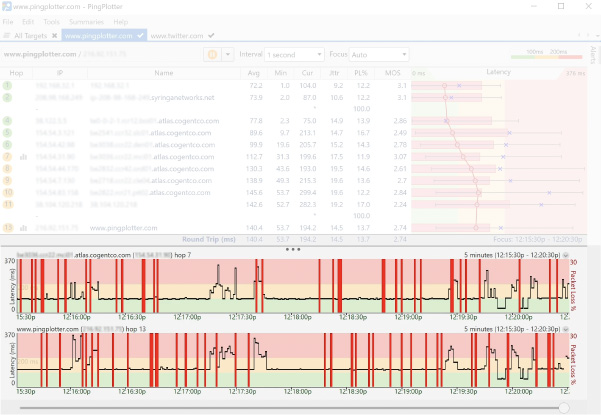601x415 pixels.
Task: Select hop 5 green circle icon
Action: tap(7, 133)
